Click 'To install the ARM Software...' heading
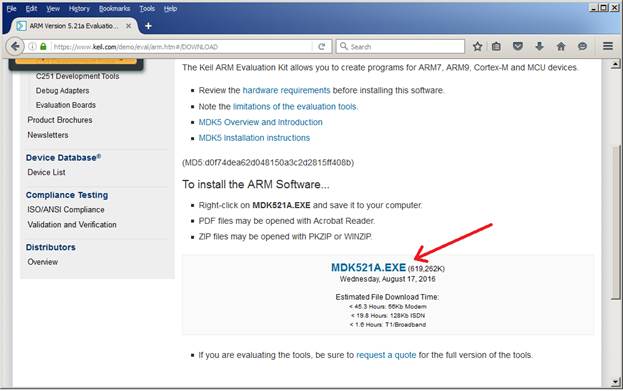Image resolution: width=623 pixels, height=391 pixels. [255, 184]
